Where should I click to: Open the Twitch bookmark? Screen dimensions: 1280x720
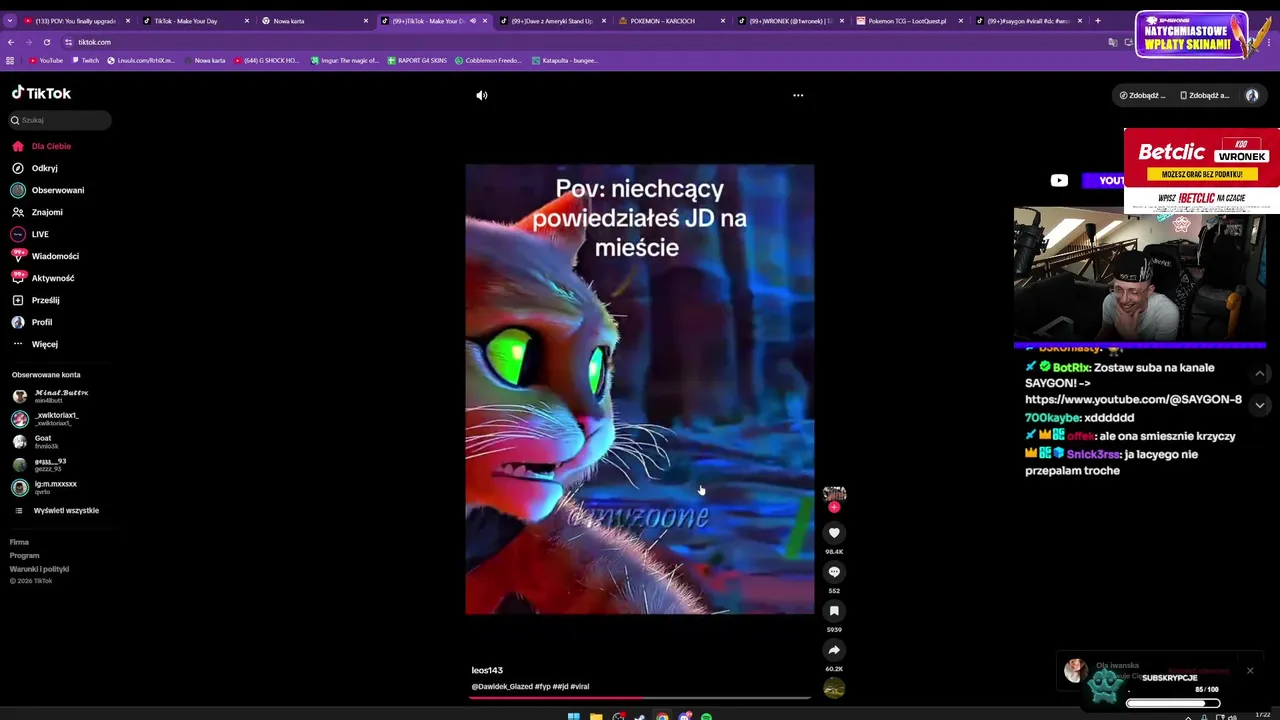click(x=85, y=60)
